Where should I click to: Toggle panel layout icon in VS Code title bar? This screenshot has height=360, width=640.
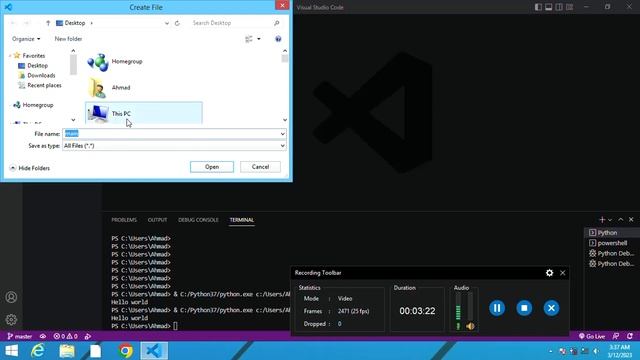[549, 7]
